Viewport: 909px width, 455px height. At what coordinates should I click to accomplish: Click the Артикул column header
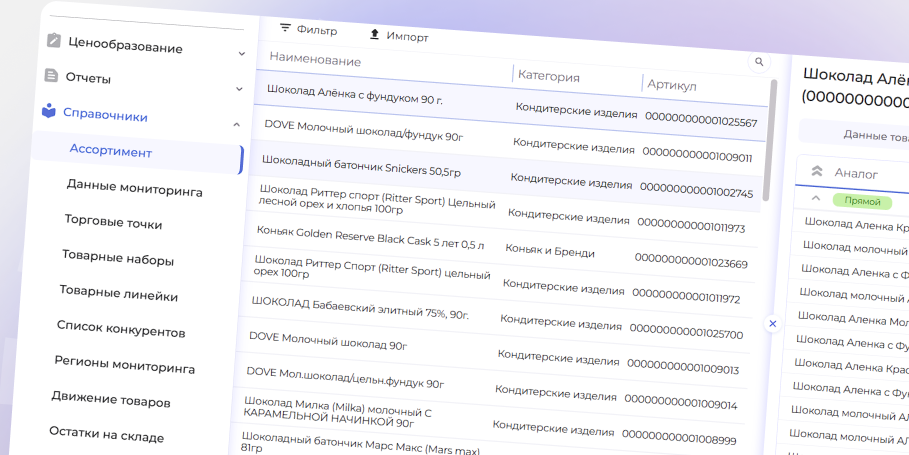pyautogui.click(x=671, y=85)
